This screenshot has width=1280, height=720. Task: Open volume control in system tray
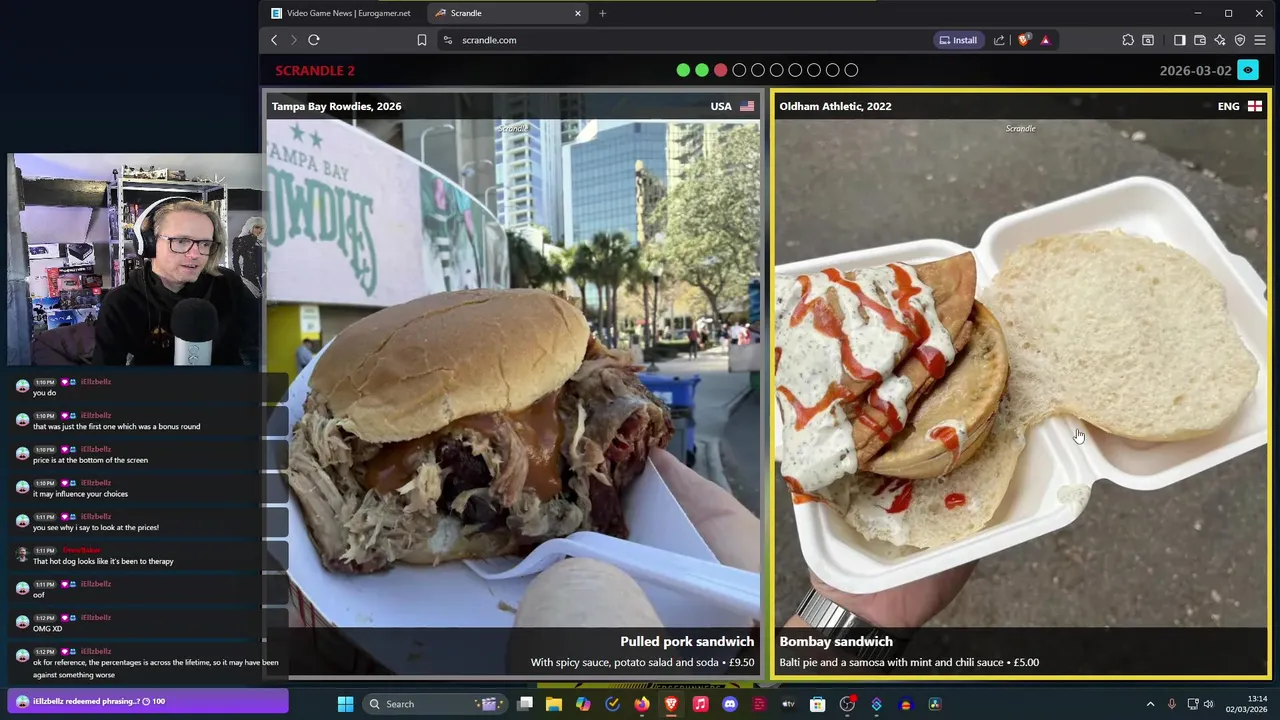click(1208, 704)
